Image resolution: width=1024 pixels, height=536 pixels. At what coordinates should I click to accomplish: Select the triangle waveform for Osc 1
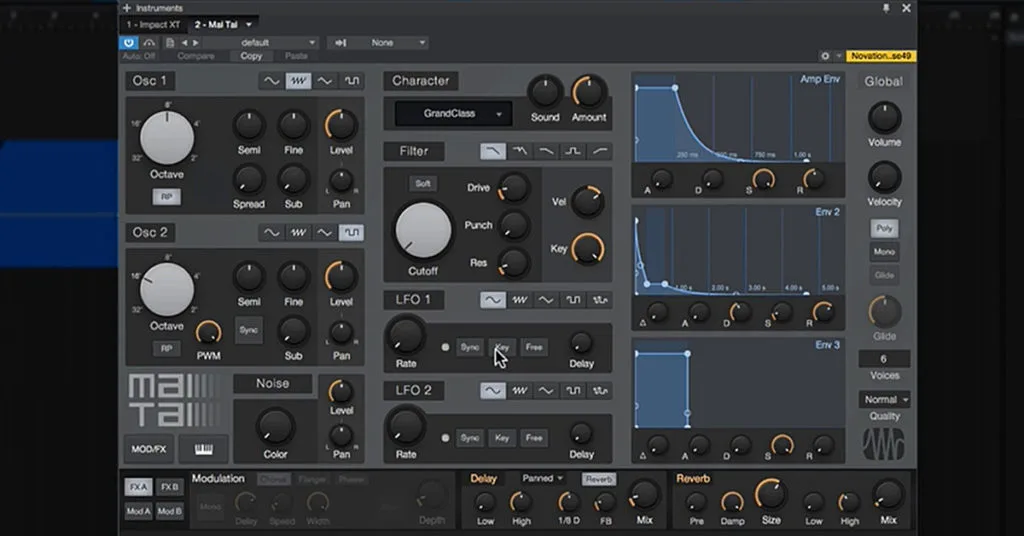[x=325, y=81]
